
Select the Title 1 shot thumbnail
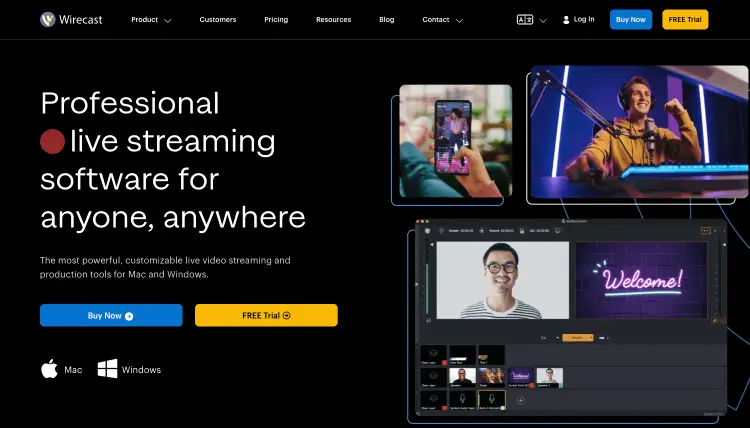pyautogui.click(x=491, y=355)
